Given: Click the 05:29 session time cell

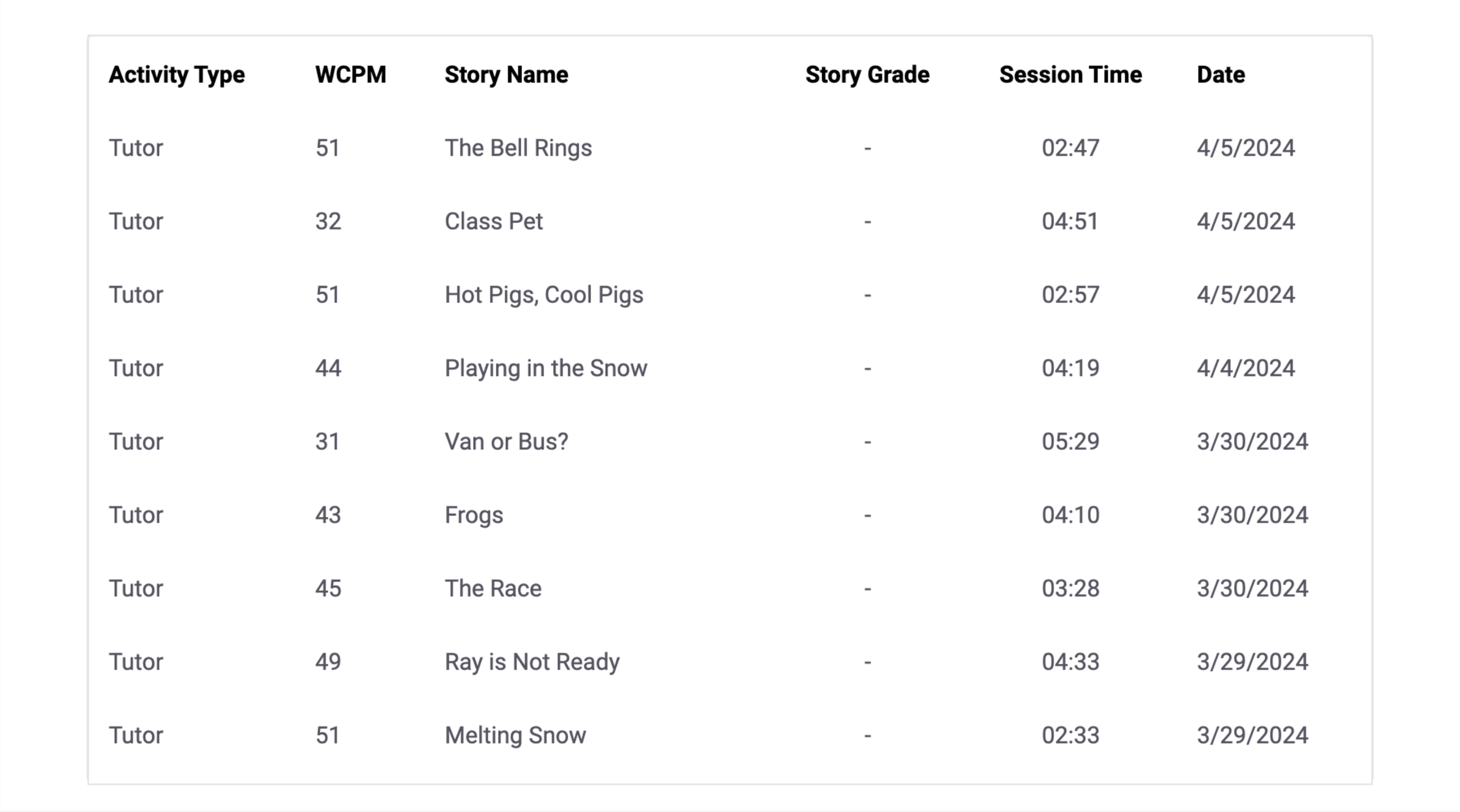Looking at the screenshot, I should tap(1071, 441).
